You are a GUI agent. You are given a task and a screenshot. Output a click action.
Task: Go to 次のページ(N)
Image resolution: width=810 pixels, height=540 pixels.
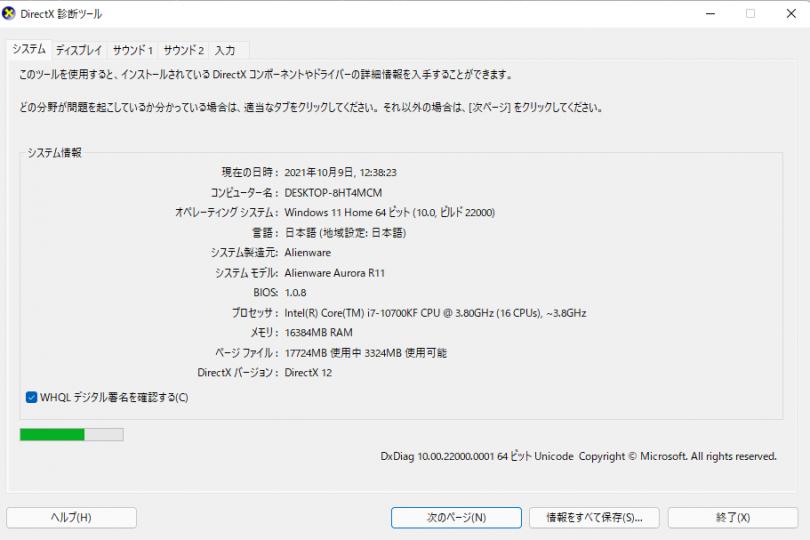click(456, 518)
